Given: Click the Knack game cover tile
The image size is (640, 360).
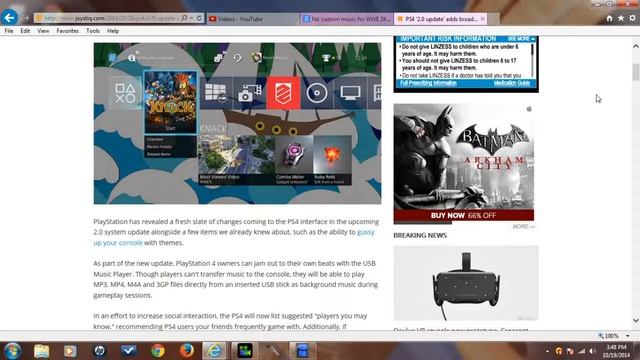Looking at the screenshot, I should [170, 102].
